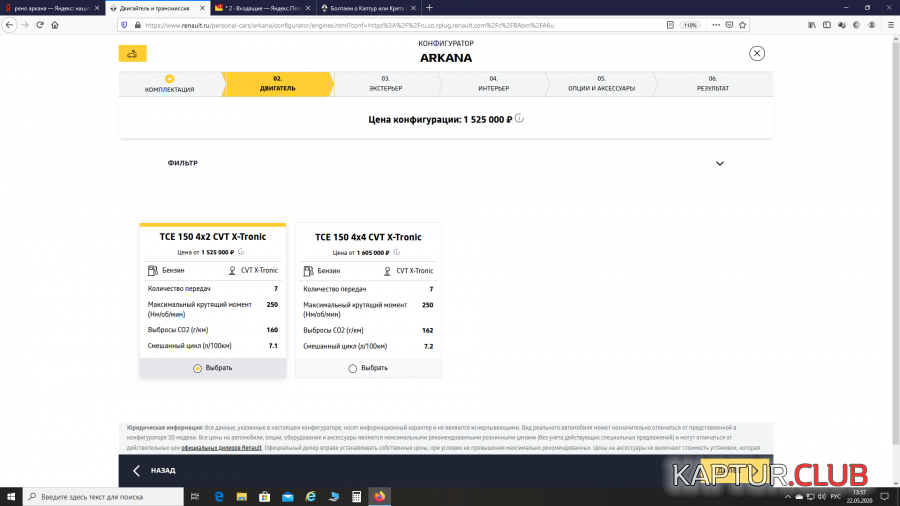Viewport: 900px width, 506px height.
Task: Reload the page using browser refresh button
Action: tap(43, 24)
